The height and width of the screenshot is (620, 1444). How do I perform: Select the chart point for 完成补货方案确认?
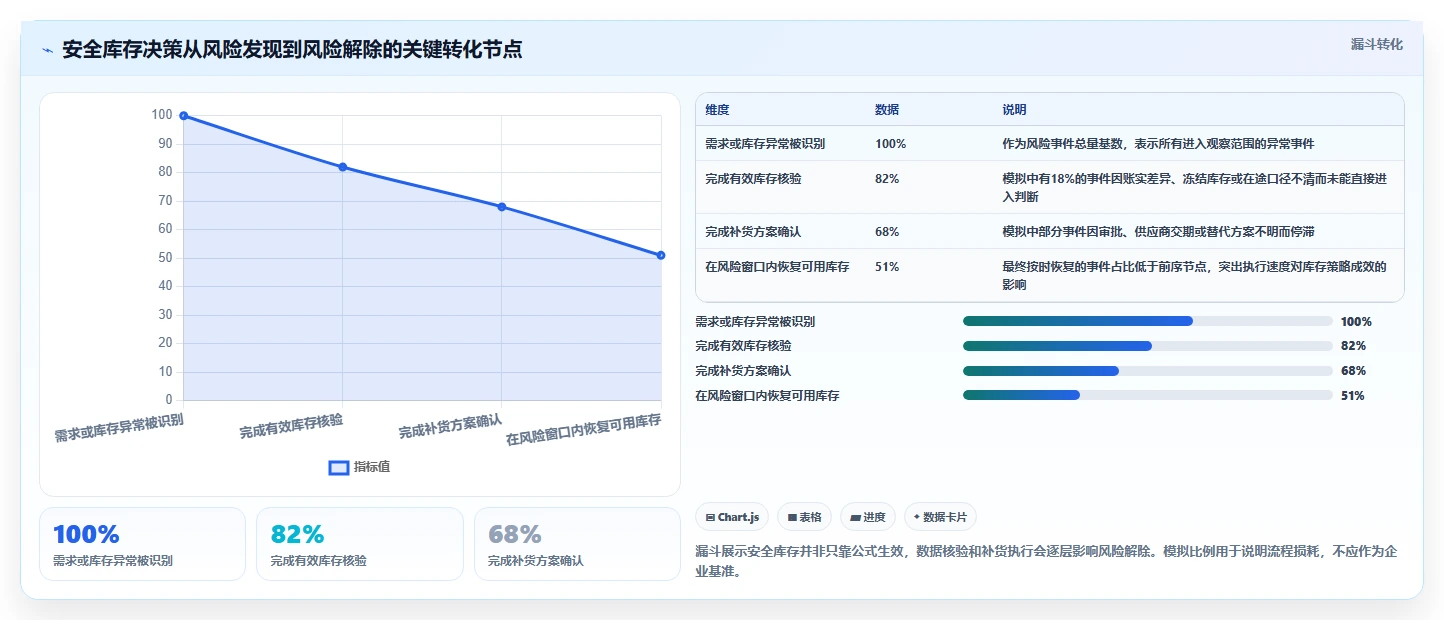pos(502,207)
